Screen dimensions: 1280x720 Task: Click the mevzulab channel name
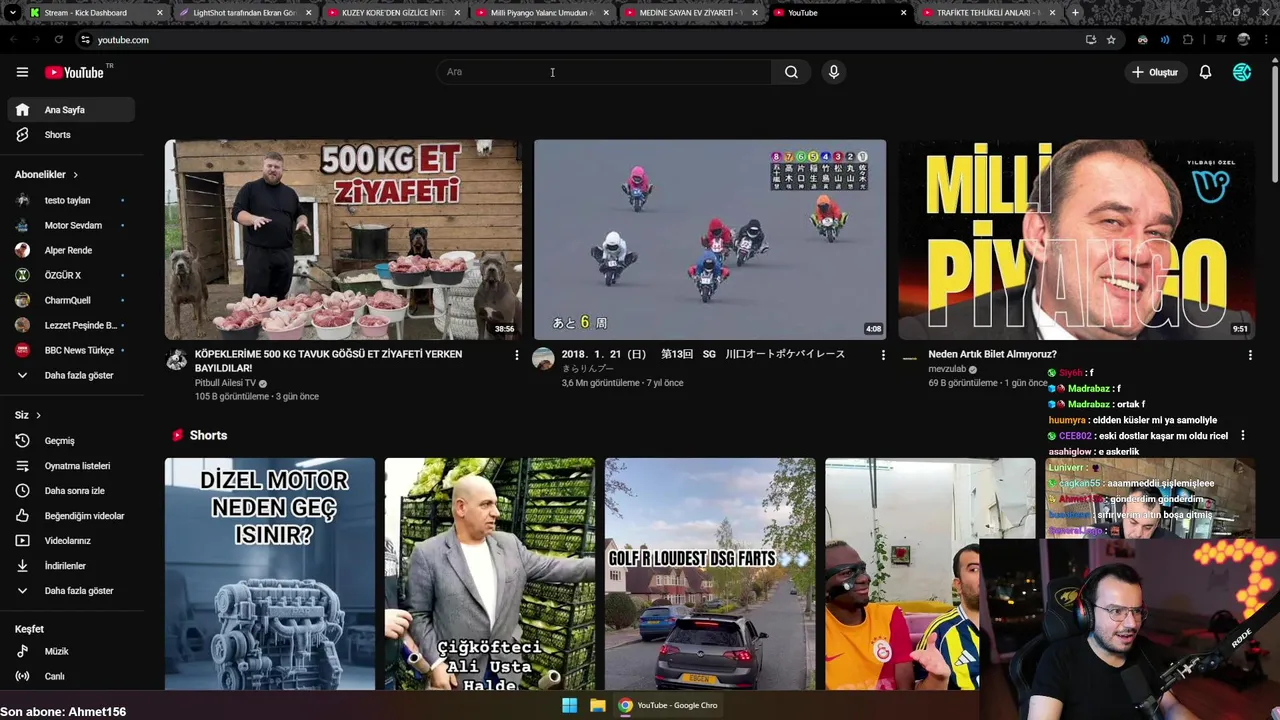(947, 369)
